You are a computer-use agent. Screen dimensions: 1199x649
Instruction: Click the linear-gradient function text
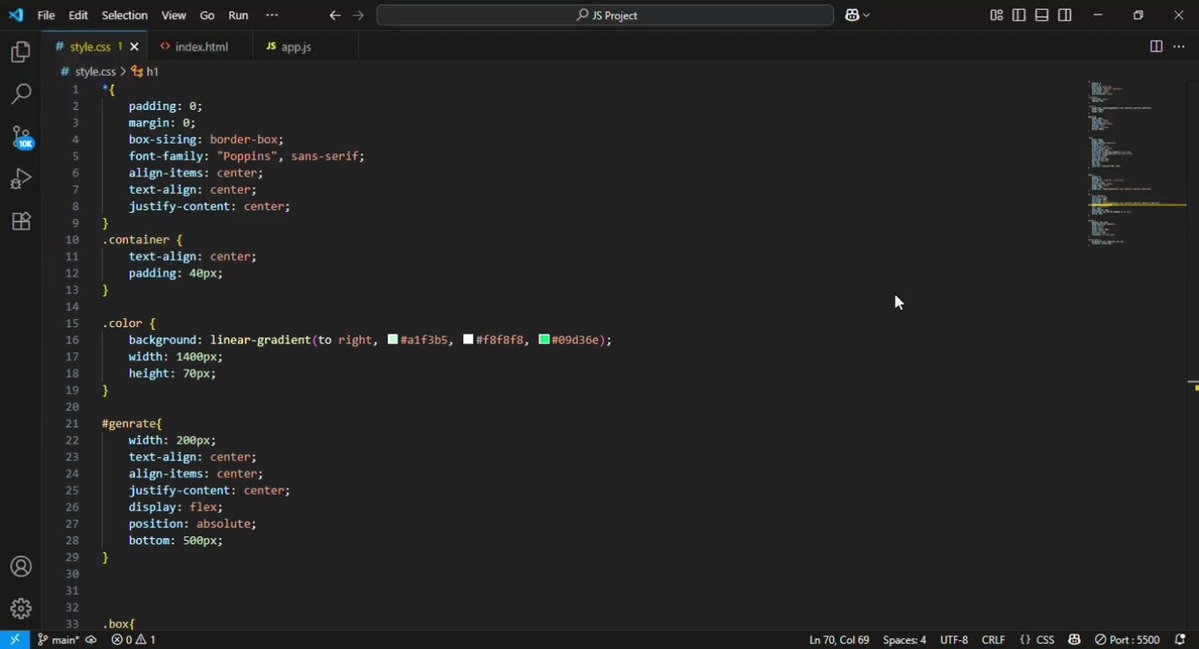[260, 340]
